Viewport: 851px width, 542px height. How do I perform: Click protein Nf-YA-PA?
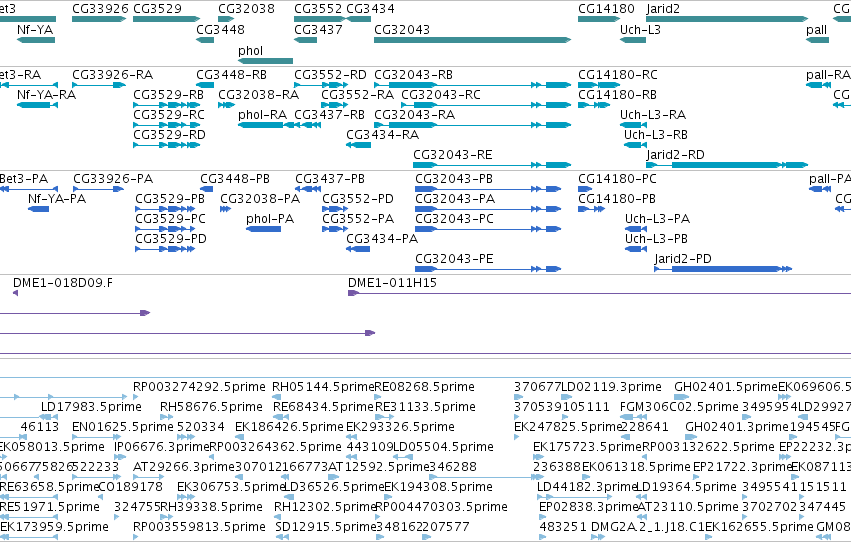coord(57,199)
